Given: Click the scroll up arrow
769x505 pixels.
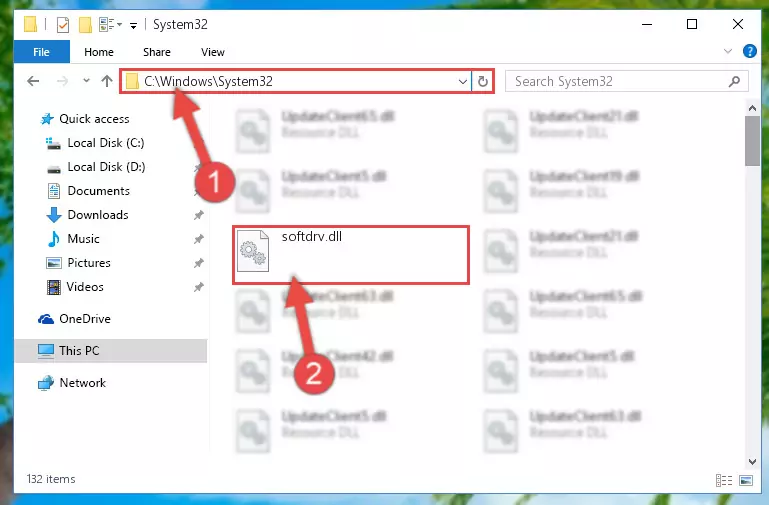Looking at the screenshot, I should point(752,107).
